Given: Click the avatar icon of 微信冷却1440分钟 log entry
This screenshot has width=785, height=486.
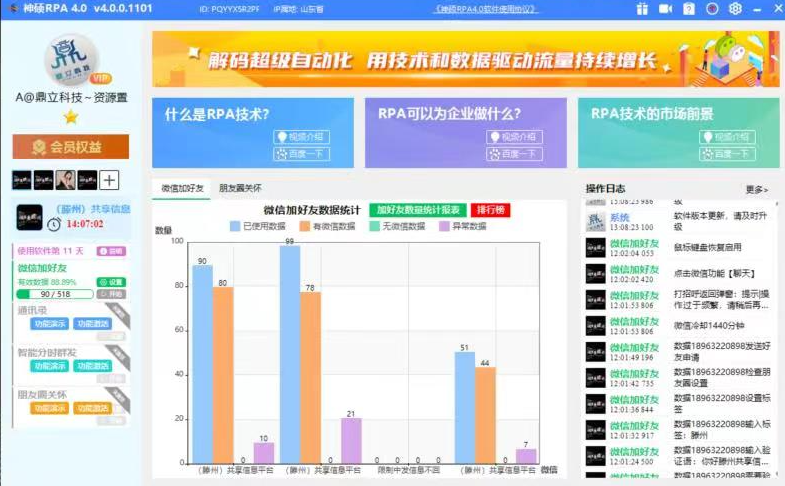Looking at the screenshot, I should pos(595,325).
